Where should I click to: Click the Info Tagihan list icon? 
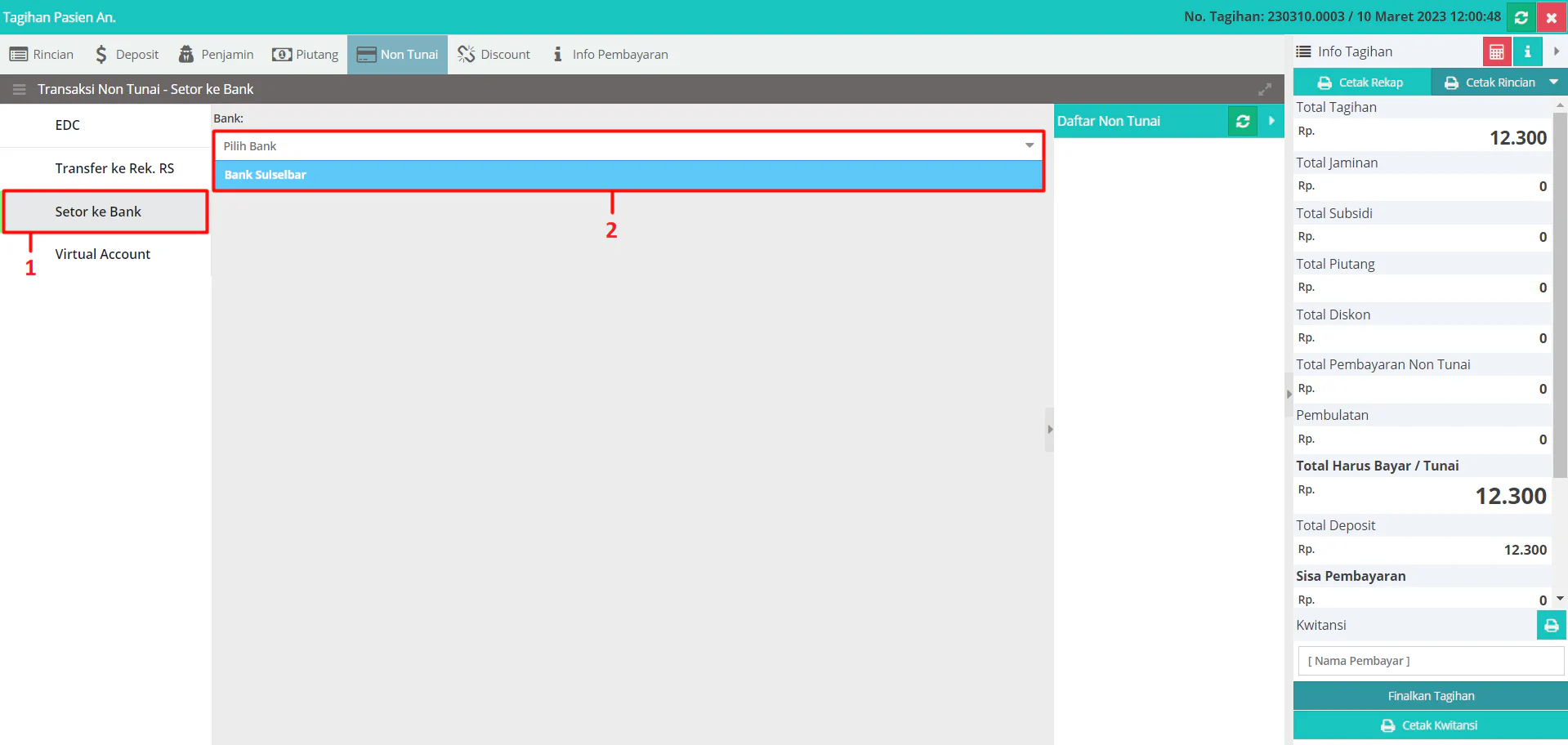pyautogui.click(x=1303, y=51)
